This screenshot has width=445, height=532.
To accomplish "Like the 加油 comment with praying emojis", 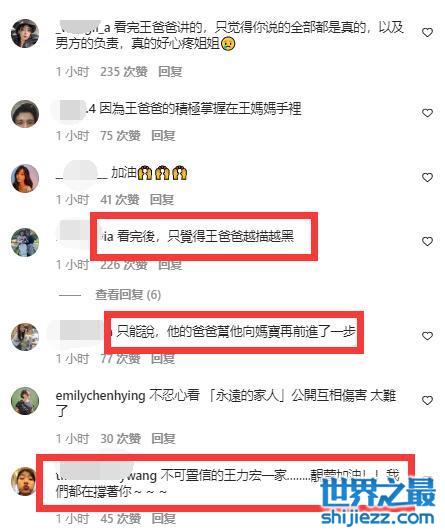I will 427,177.
